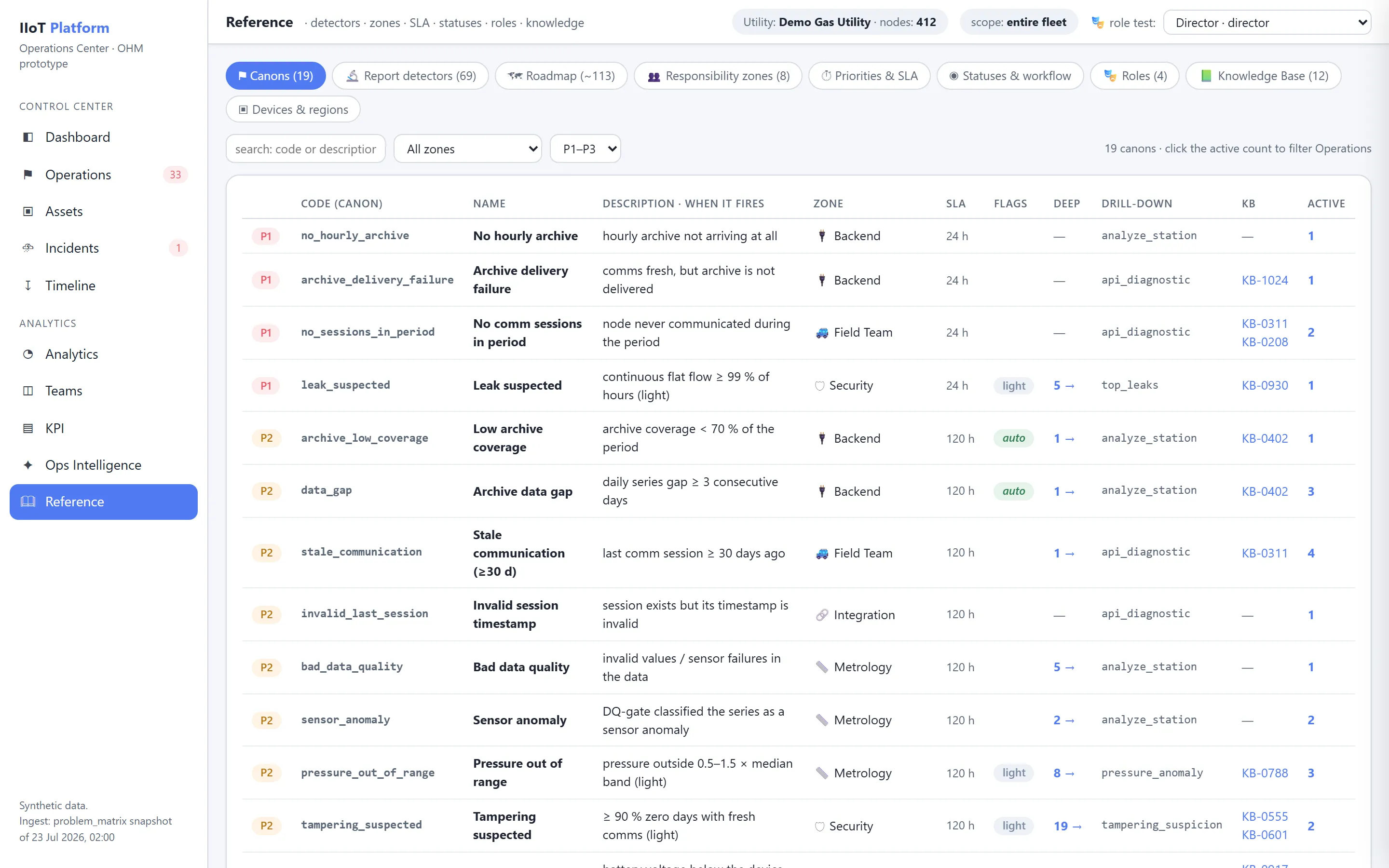Click top_leaks drill-down text
Screen dimensions: 1389x868
click(x=1129, y=385)
